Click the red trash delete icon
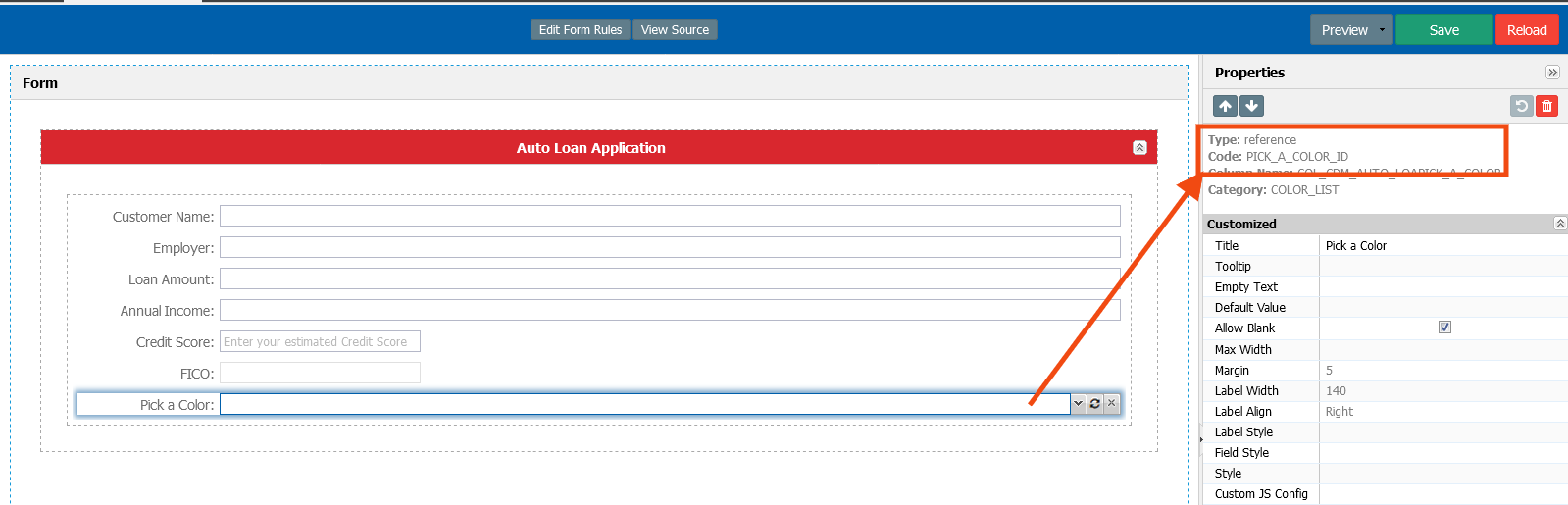 (x=1546, y=106)
